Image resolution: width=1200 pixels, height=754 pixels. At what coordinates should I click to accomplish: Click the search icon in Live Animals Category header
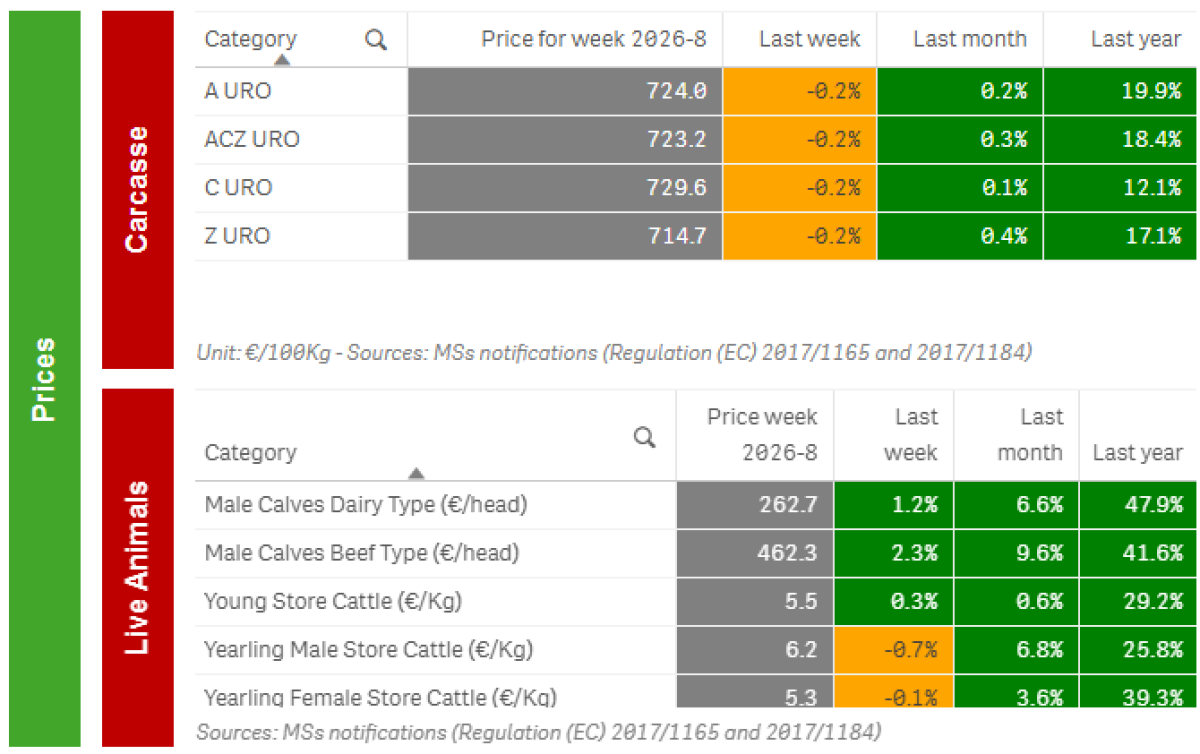coord(646,437)
